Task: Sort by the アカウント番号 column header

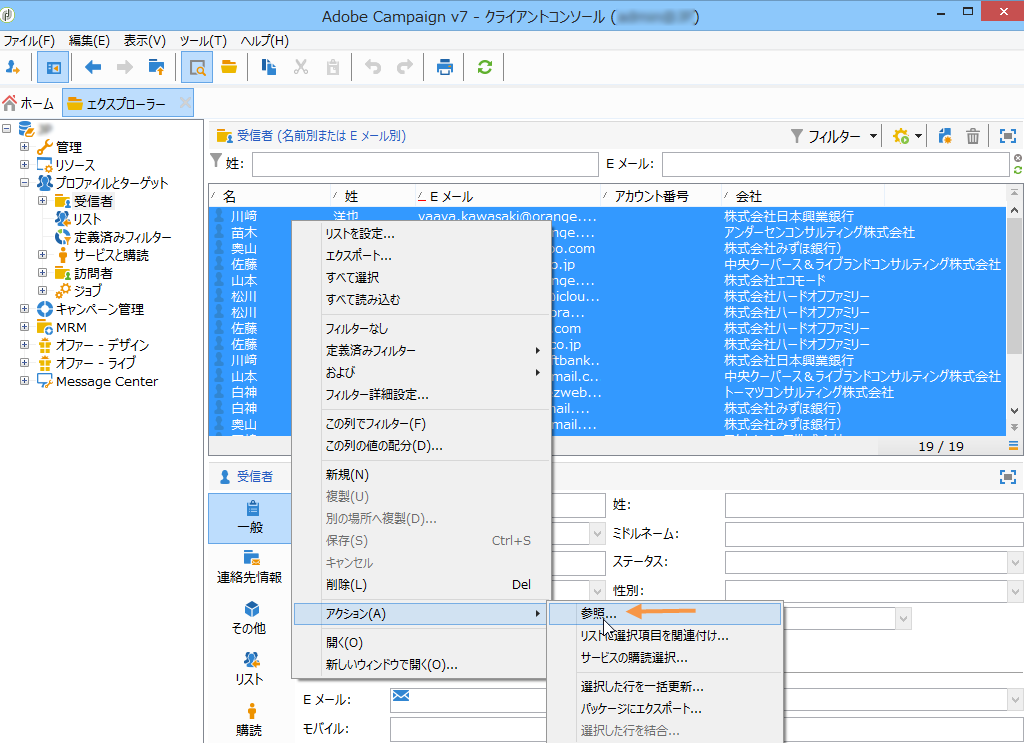Action: click(x=651, y=196)
